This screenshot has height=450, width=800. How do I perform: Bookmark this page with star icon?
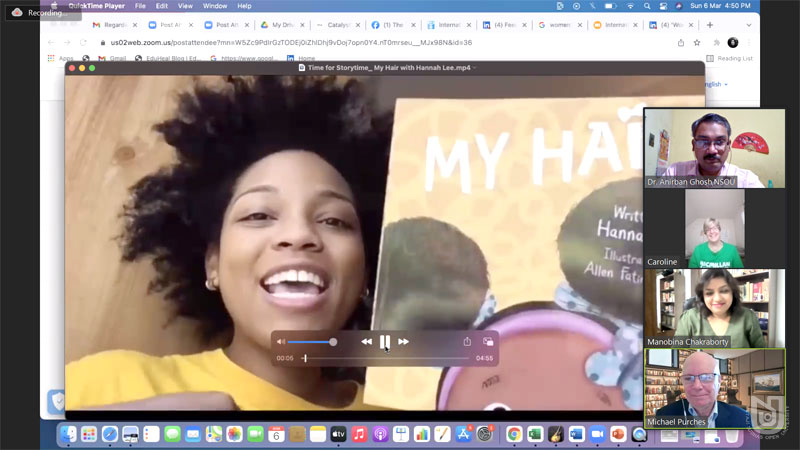(x=697, y=43)
